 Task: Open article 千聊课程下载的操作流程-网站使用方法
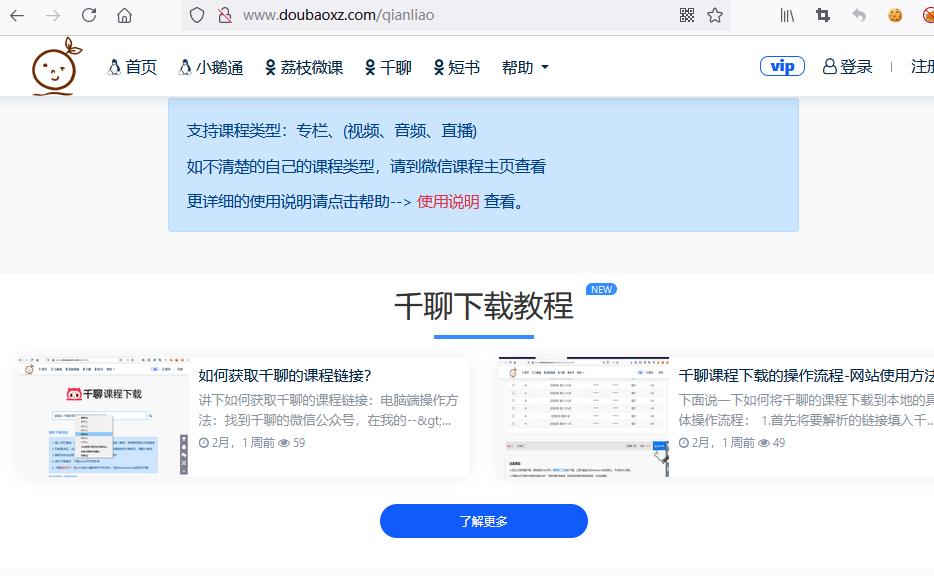[806, 375]
